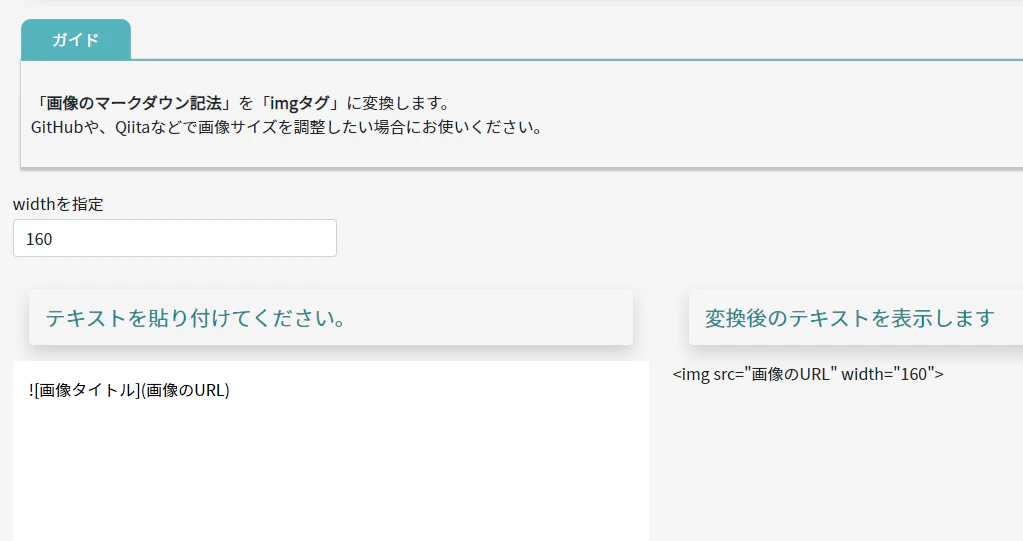The image size is (1023, 541).
Task: Click the '![画像タイトル](画像のURL)' sample text
Action: (x=129, y=390)
